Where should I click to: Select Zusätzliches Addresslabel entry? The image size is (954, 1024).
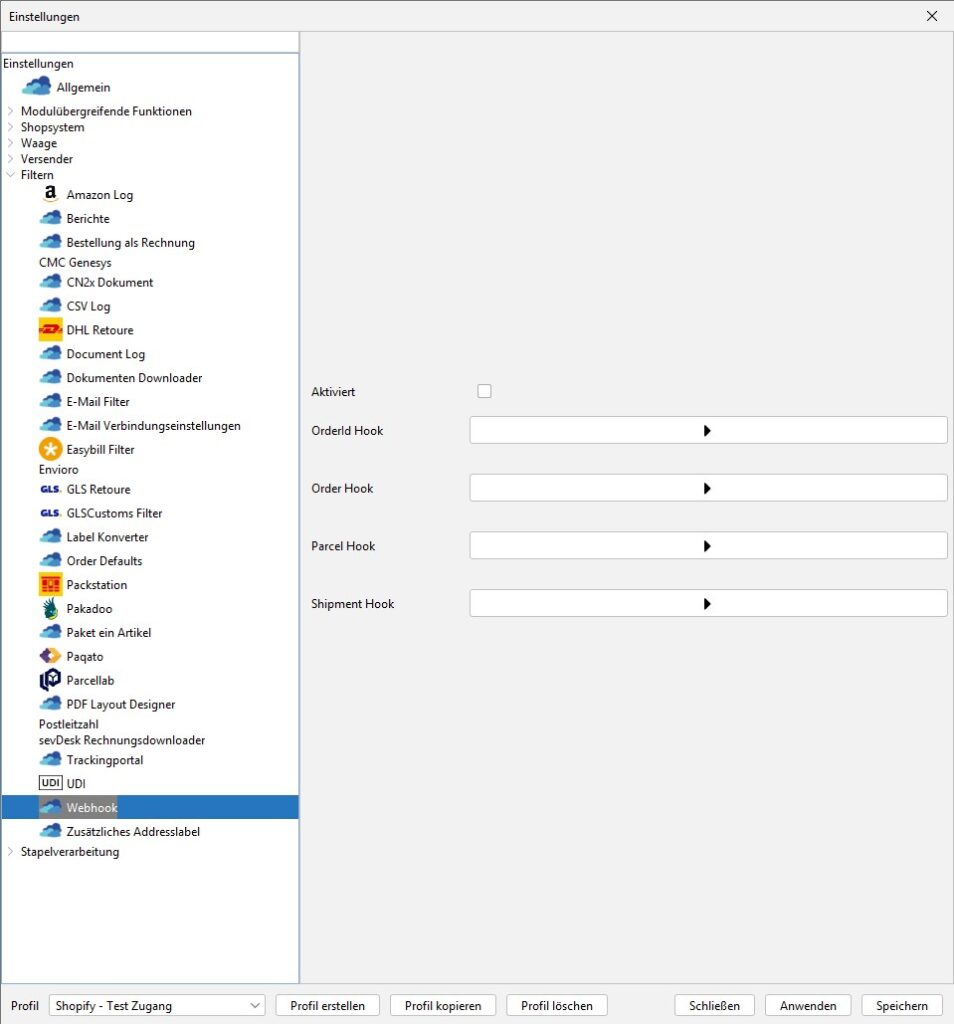tap(132, 832)
